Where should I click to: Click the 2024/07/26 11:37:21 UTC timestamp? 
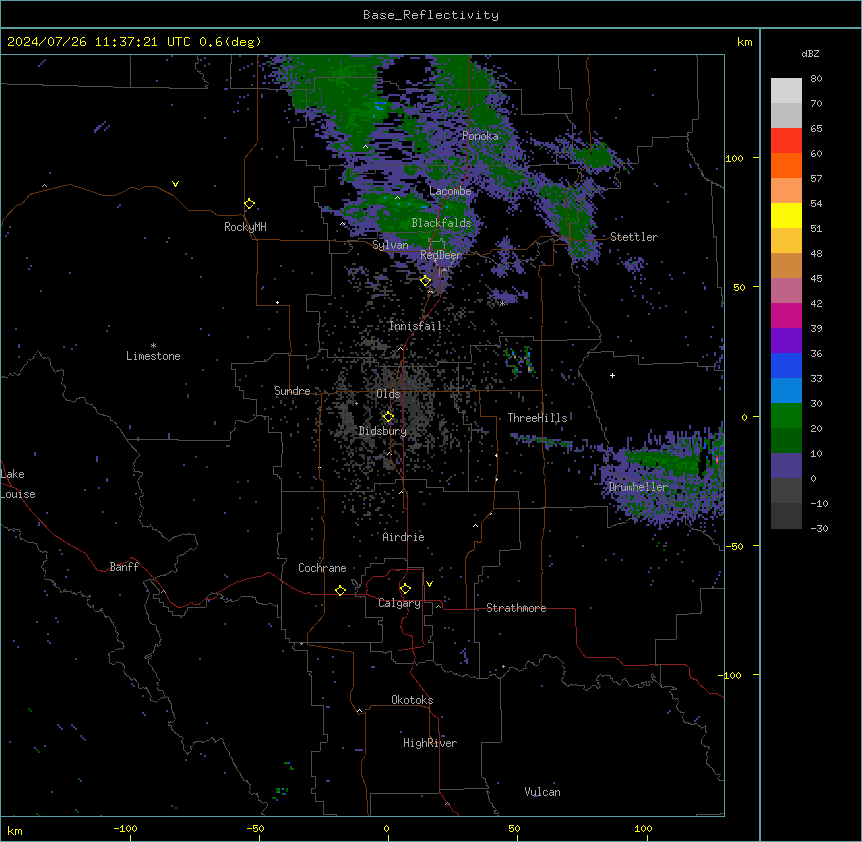pyautogui.click(x=99, y=42)
